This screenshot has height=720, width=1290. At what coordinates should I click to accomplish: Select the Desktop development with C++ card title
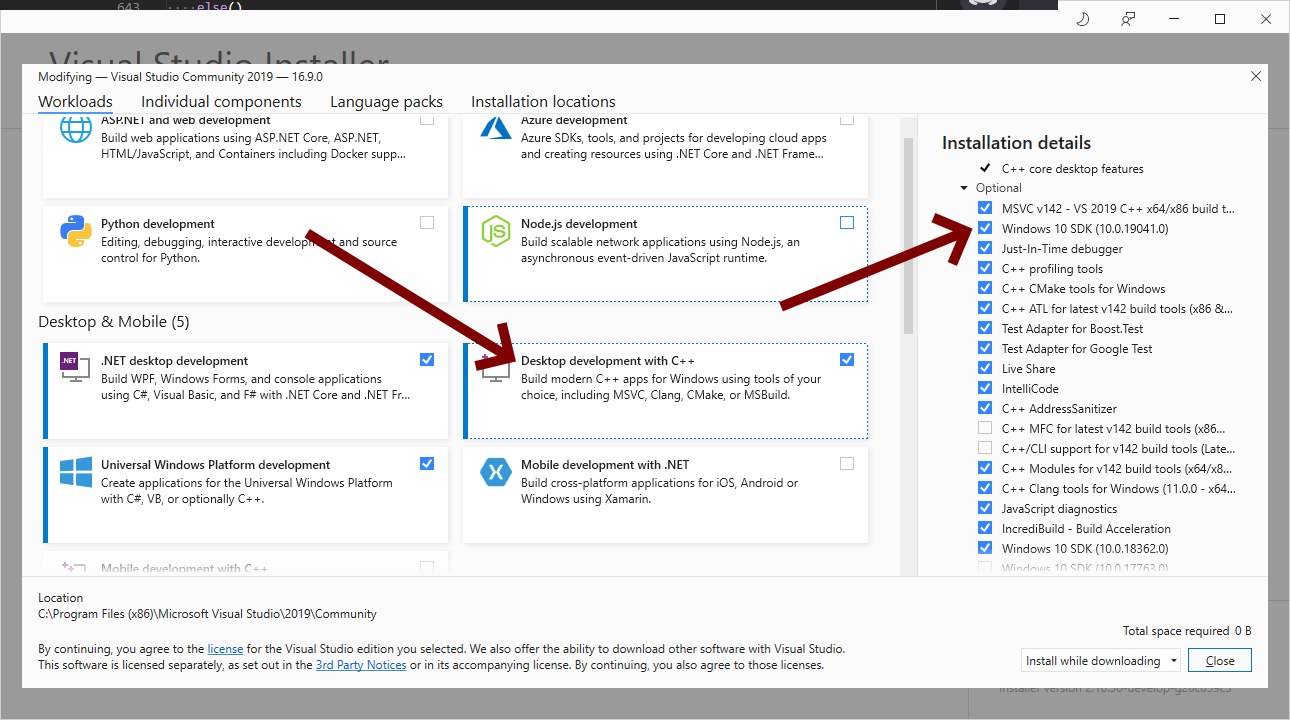click(608, 361)
